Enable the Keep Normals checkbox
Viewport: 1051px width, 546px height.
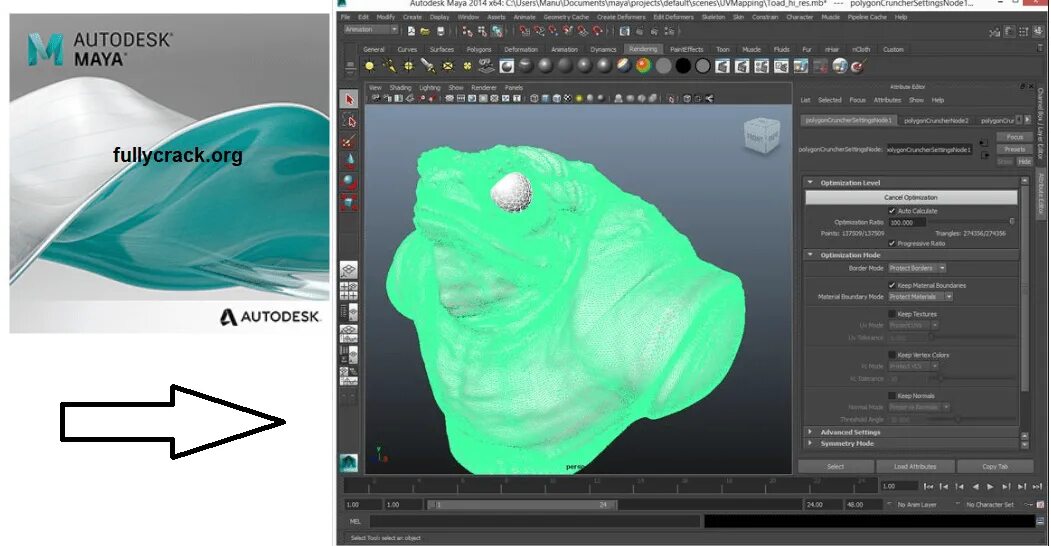point(892,396)
